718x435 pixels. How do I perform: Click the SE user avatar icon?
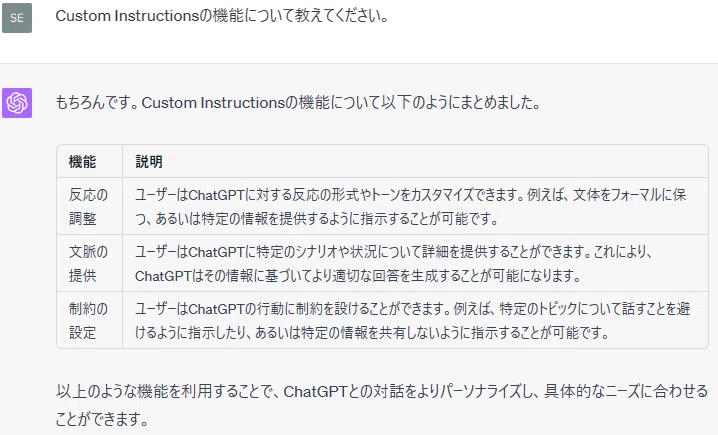pyautogui.click(x=17, y=18)
